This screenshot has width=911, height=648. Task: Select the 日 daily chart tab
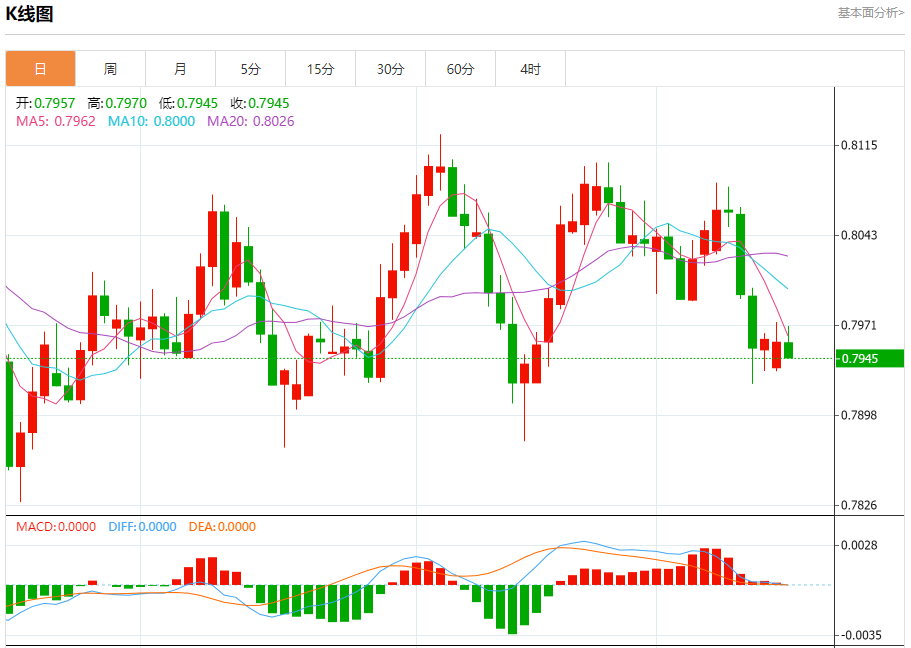pyautogui.click(x=40, y=69)
